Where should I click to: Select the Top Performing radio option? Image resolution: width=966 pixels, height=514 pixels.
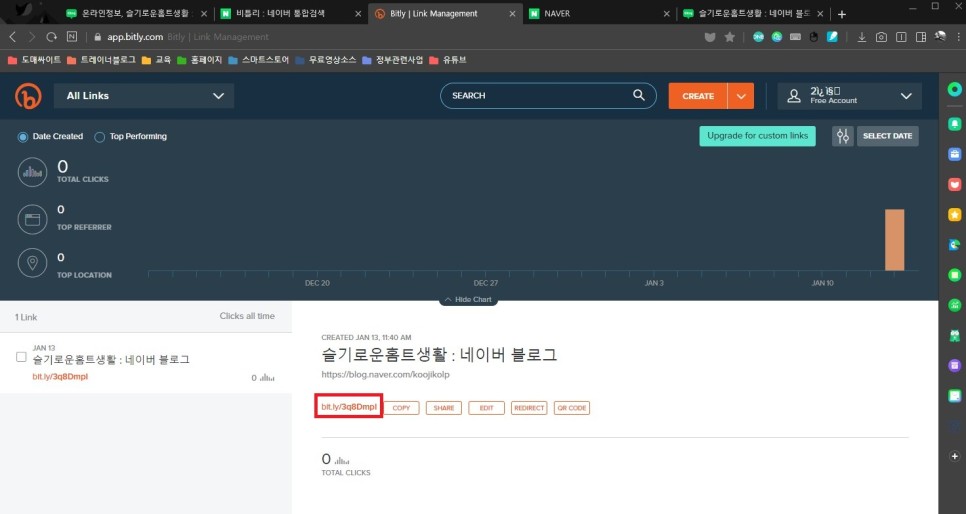(99, 137)
